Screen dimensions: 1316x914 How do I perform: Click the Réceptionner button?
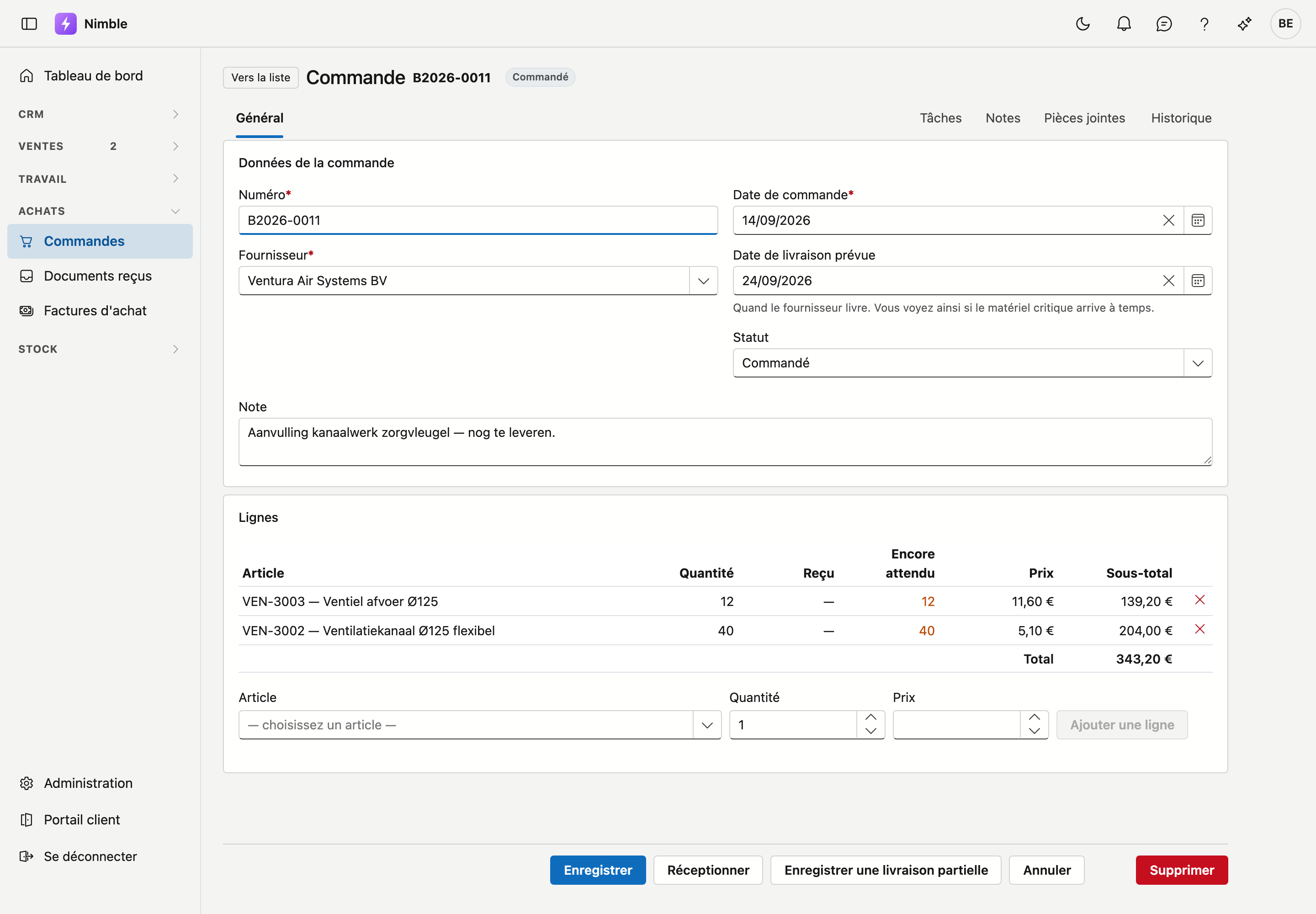[708, 870]
